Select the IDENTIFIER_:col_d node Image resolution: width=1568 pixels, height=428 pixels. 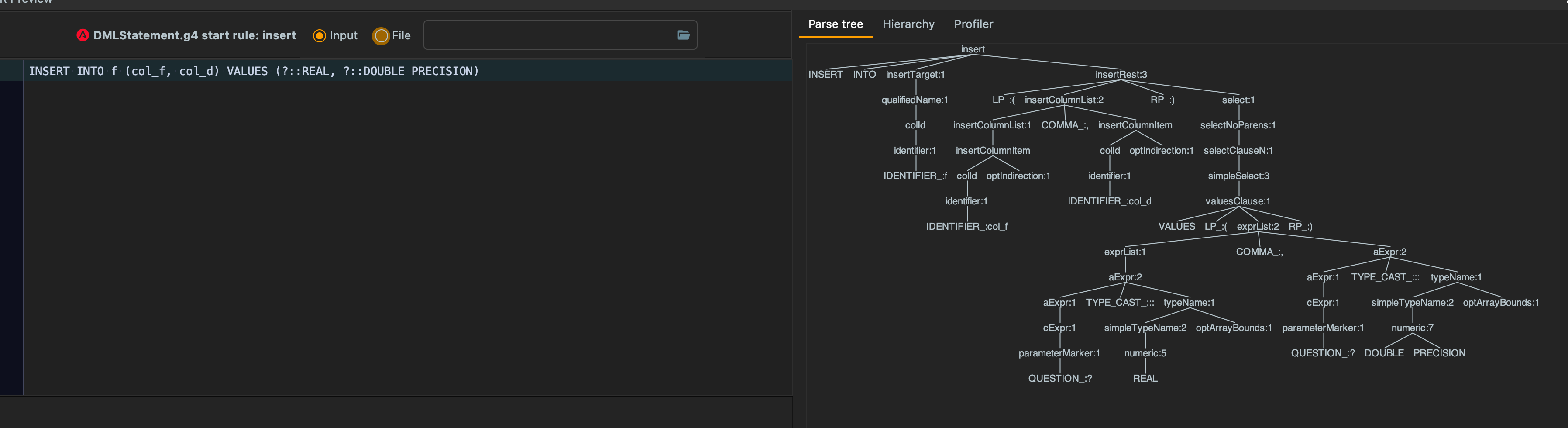click(1109, 201)
